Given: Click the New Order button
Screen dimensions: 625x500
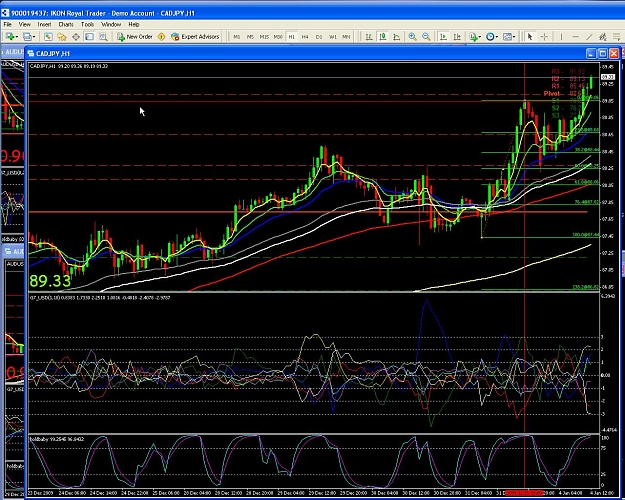Looking at the screenshot, I should tap(135, 37).
